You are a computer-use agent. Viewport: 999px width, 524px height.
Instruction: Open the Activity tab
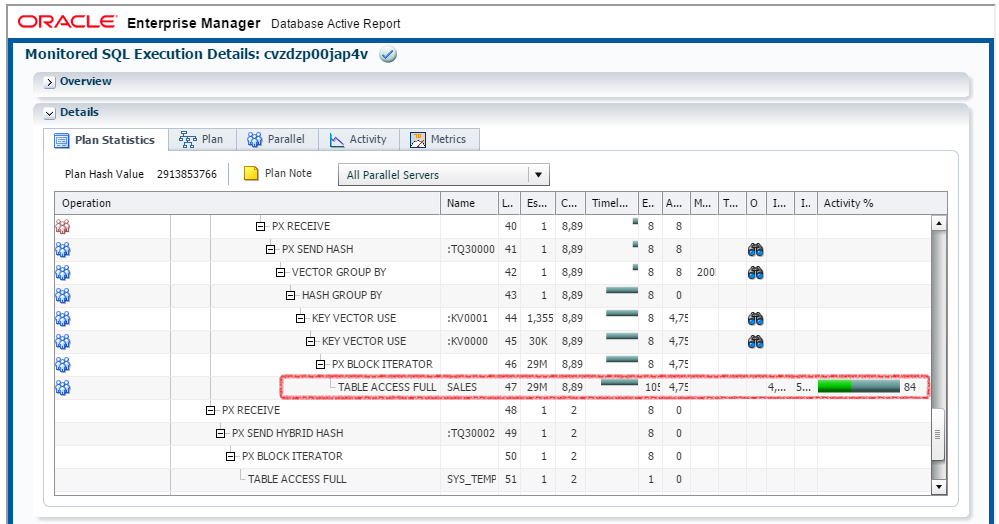358,140
